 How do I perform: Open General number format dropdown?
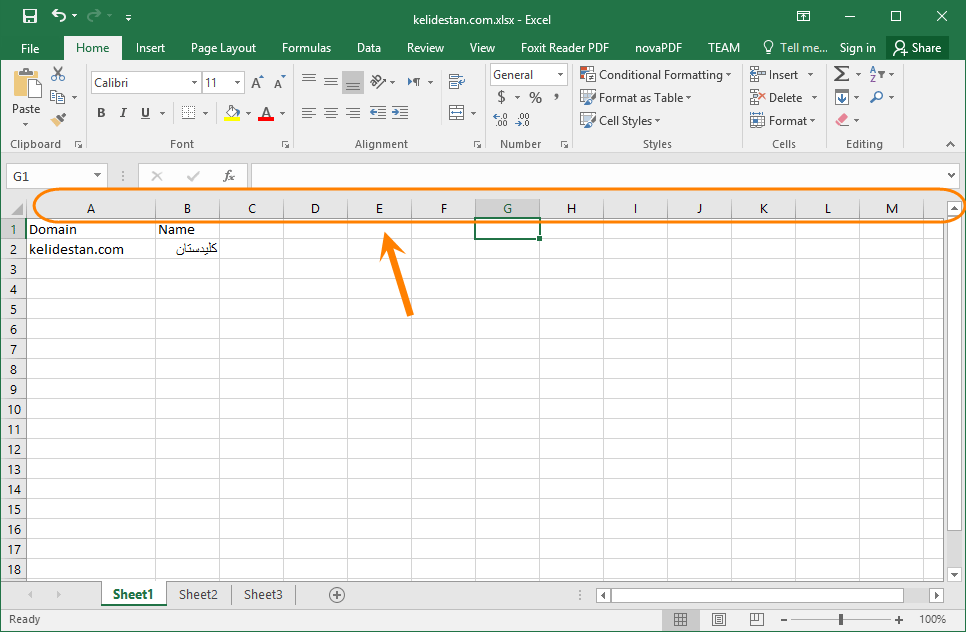click(x=560, y=75)
